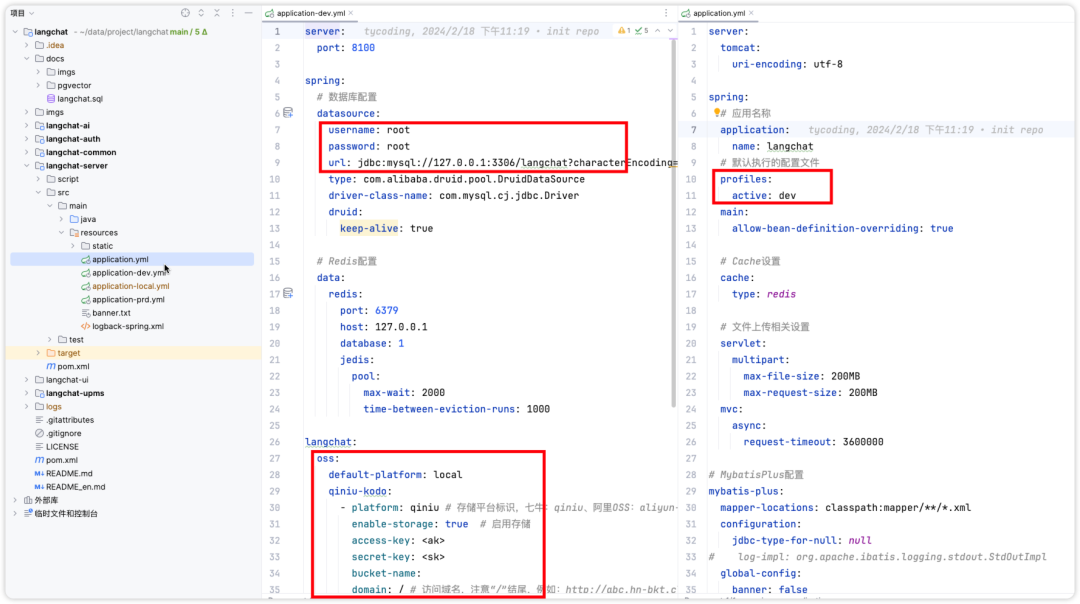Click the datasource gutter icon on line 6
Image resolution: width=1080 pixels, height=604 pixels.
(288, 113)
